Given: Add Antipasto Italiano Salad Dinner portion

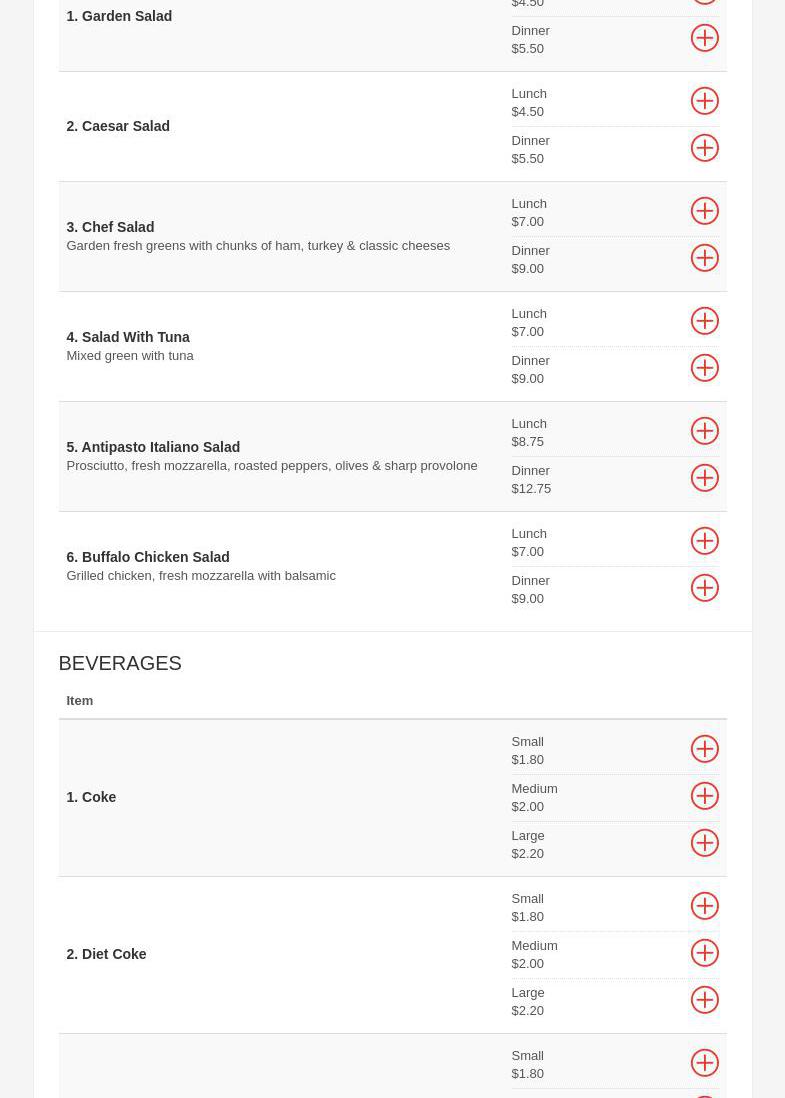Looking at the screenshot, I should (704, 478).
